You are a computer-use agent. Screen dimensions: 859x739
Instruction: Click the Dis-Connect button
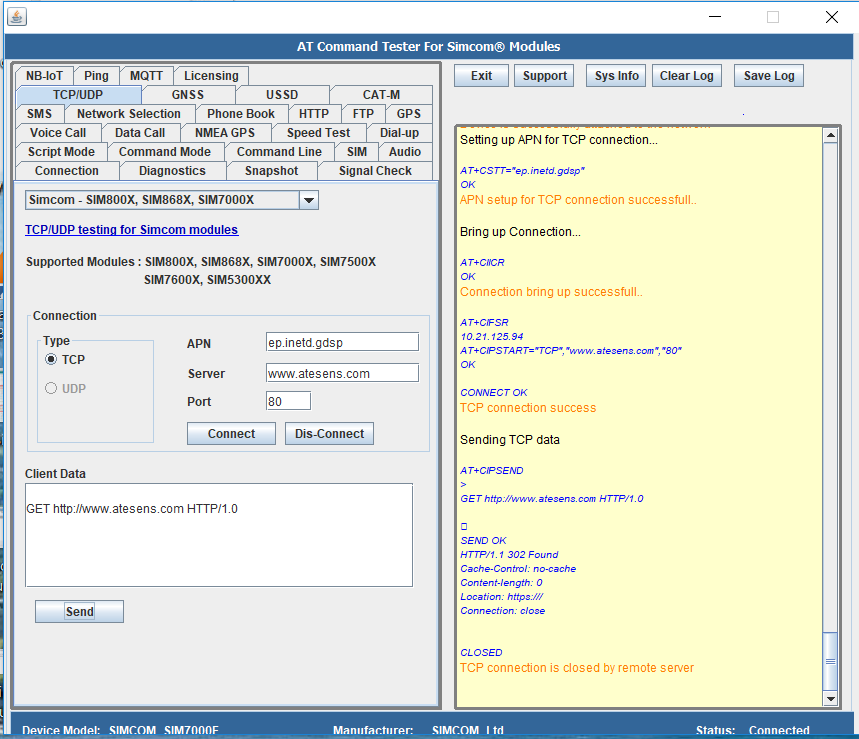pos(330,434)
